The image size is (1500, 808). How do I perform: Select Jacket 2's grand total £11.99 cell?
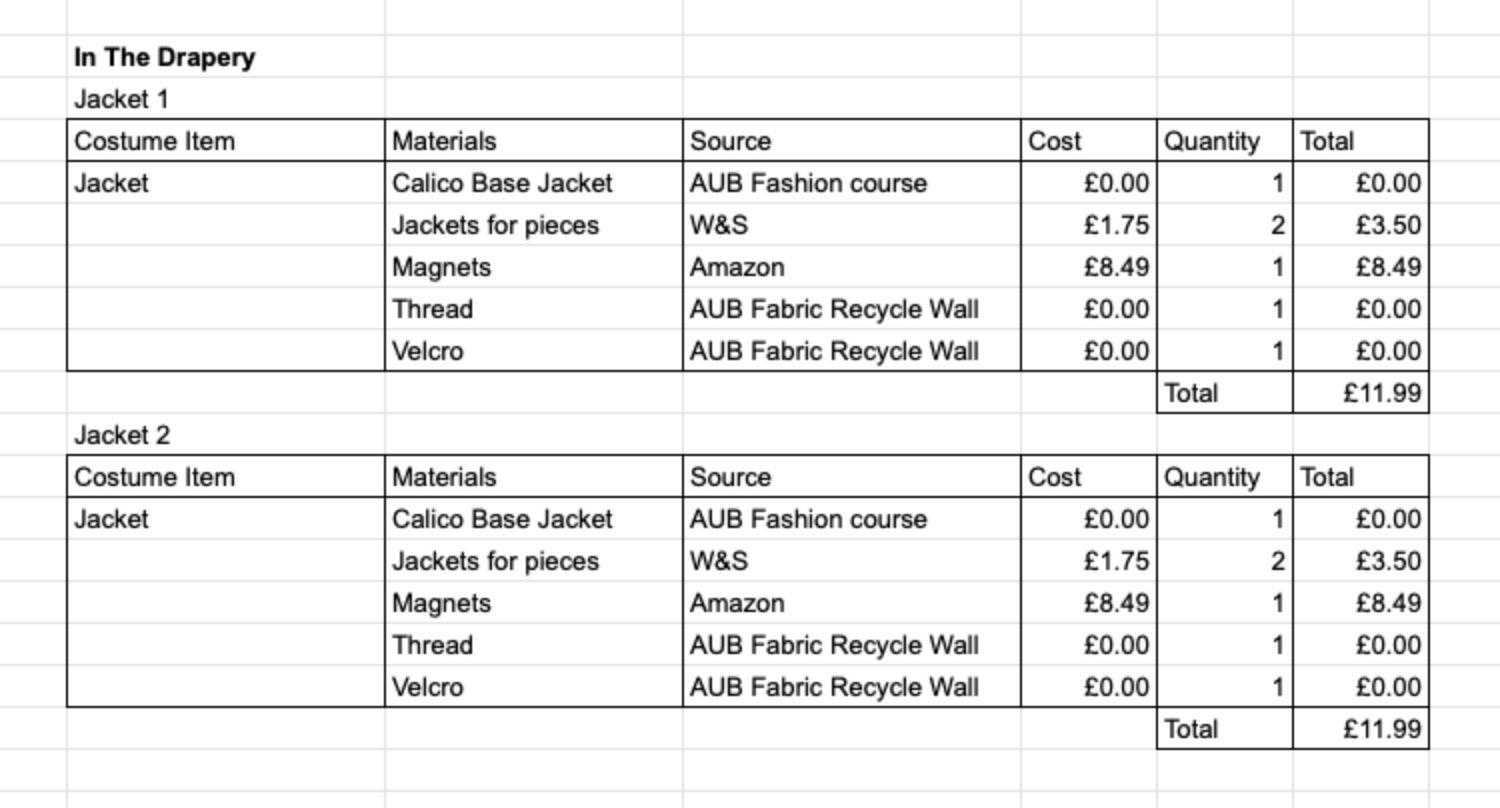[1382, 729]
